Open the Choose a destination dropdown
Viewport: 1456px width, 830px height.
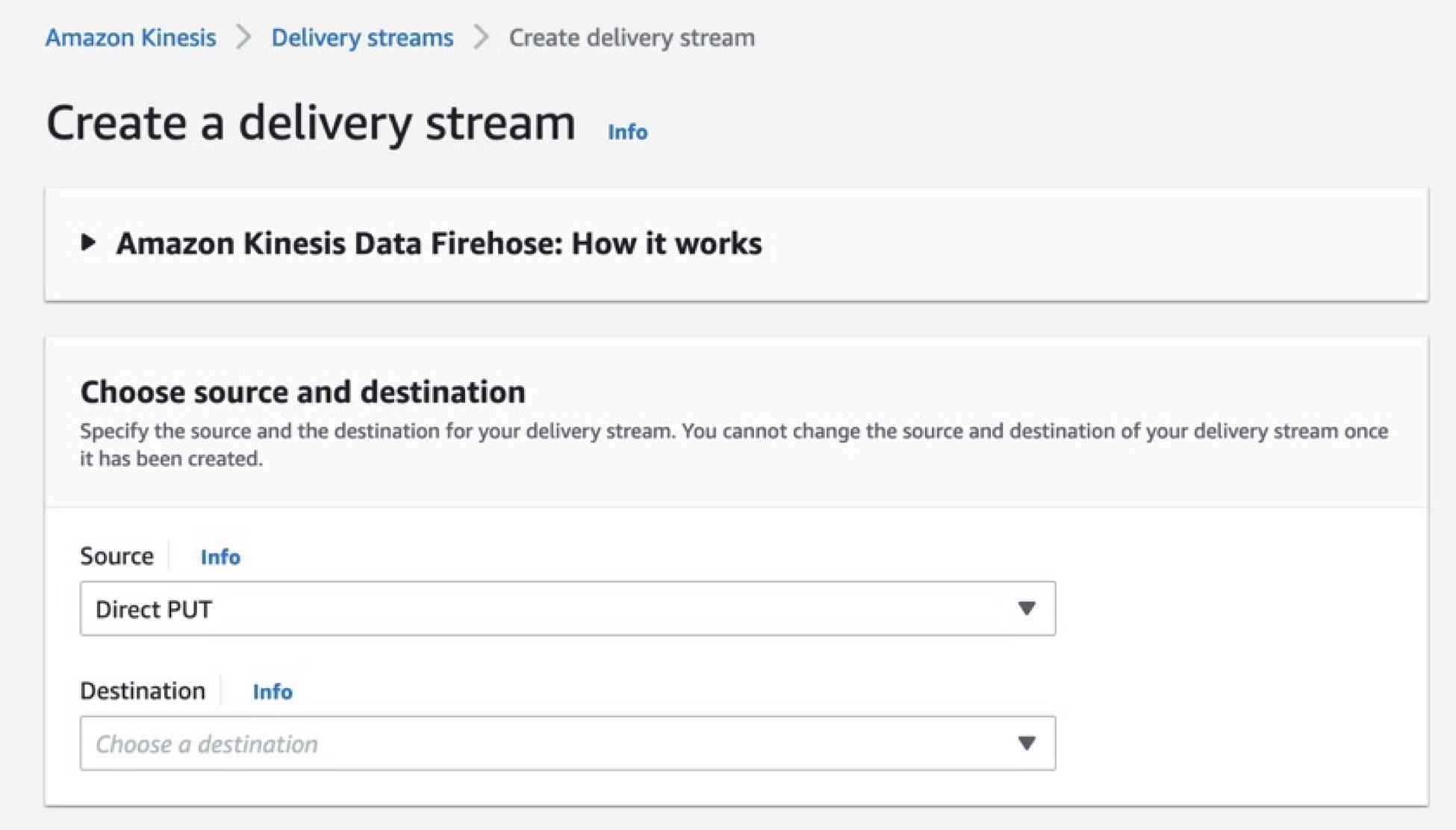pos(567,743)
